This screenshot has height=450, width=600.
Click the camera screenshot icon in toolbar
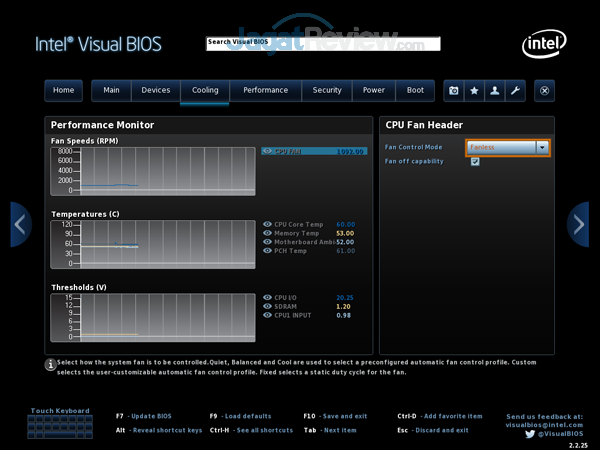click(454, 90)
